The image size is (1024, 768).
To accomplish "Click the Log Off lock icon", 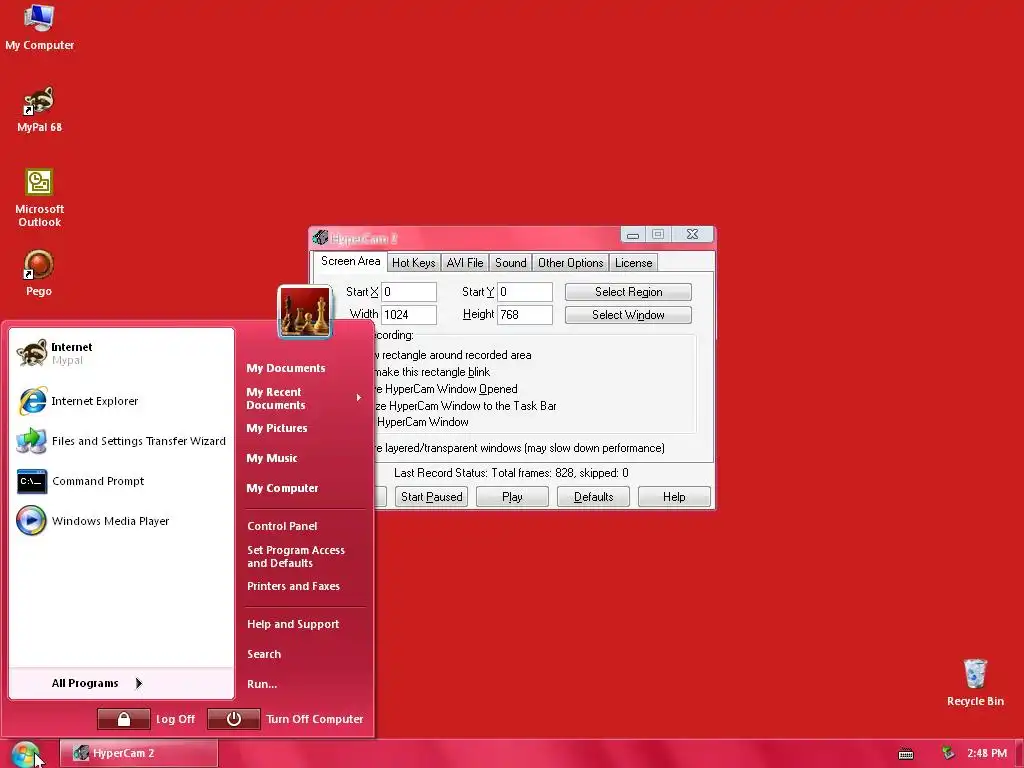I will pyautogui.click(x=123, y=719).
